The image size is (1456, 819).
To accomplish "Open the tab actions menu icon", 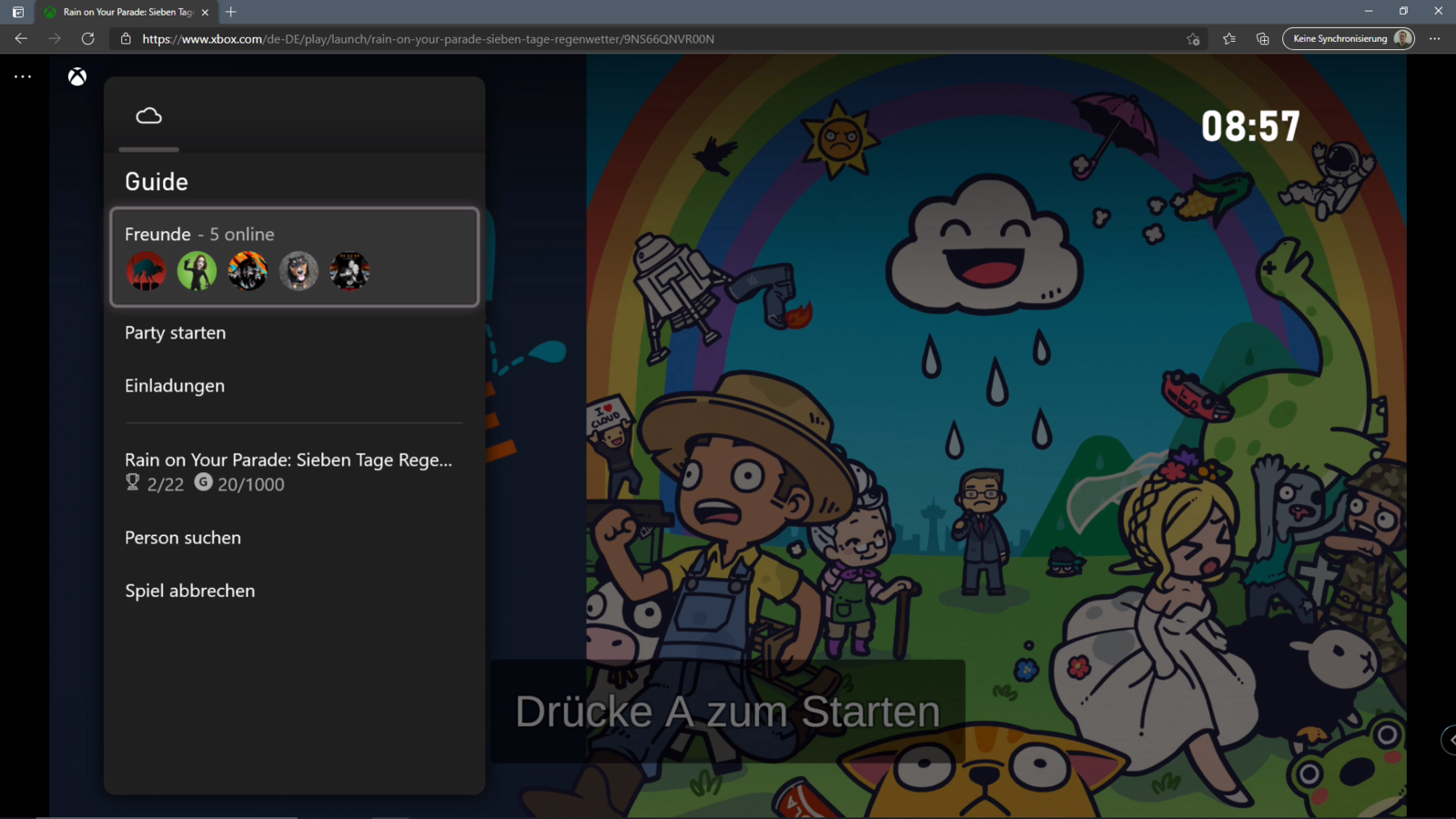I will coord(18,12).
